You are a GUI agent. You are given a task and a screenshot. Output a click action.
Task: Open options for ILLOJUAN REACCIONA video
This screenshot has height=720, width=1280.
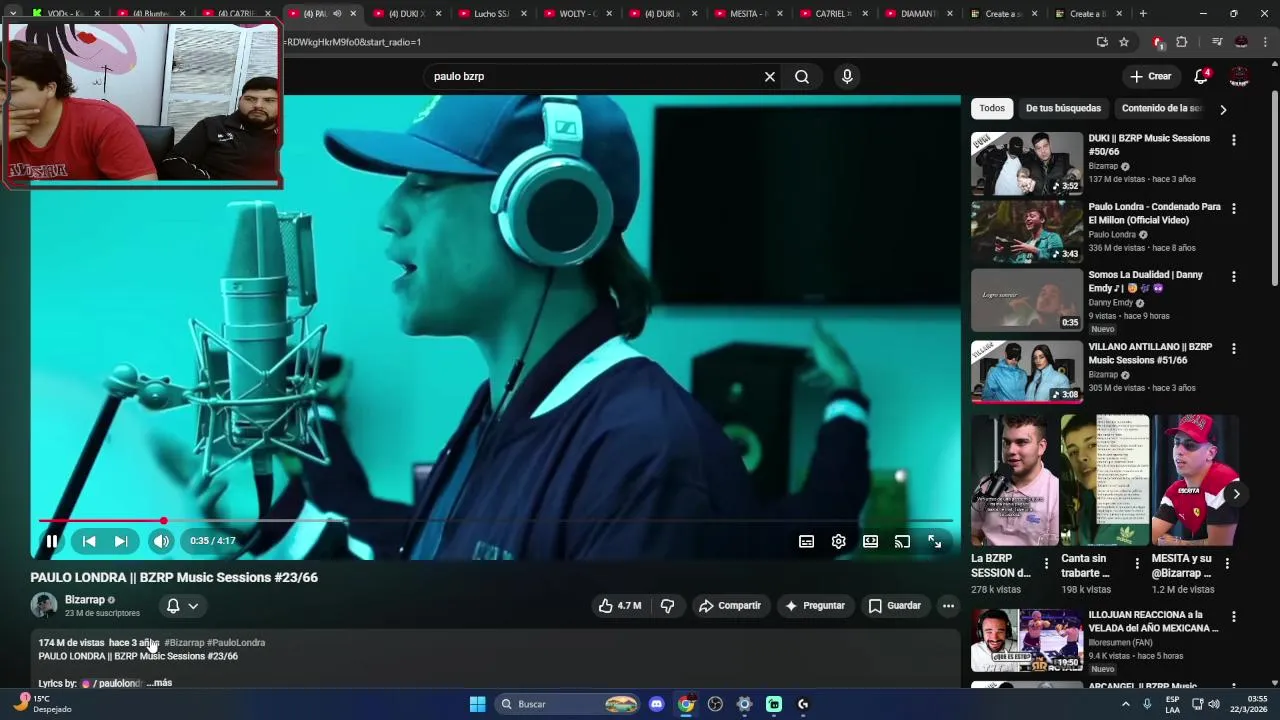coord(1234,617)
